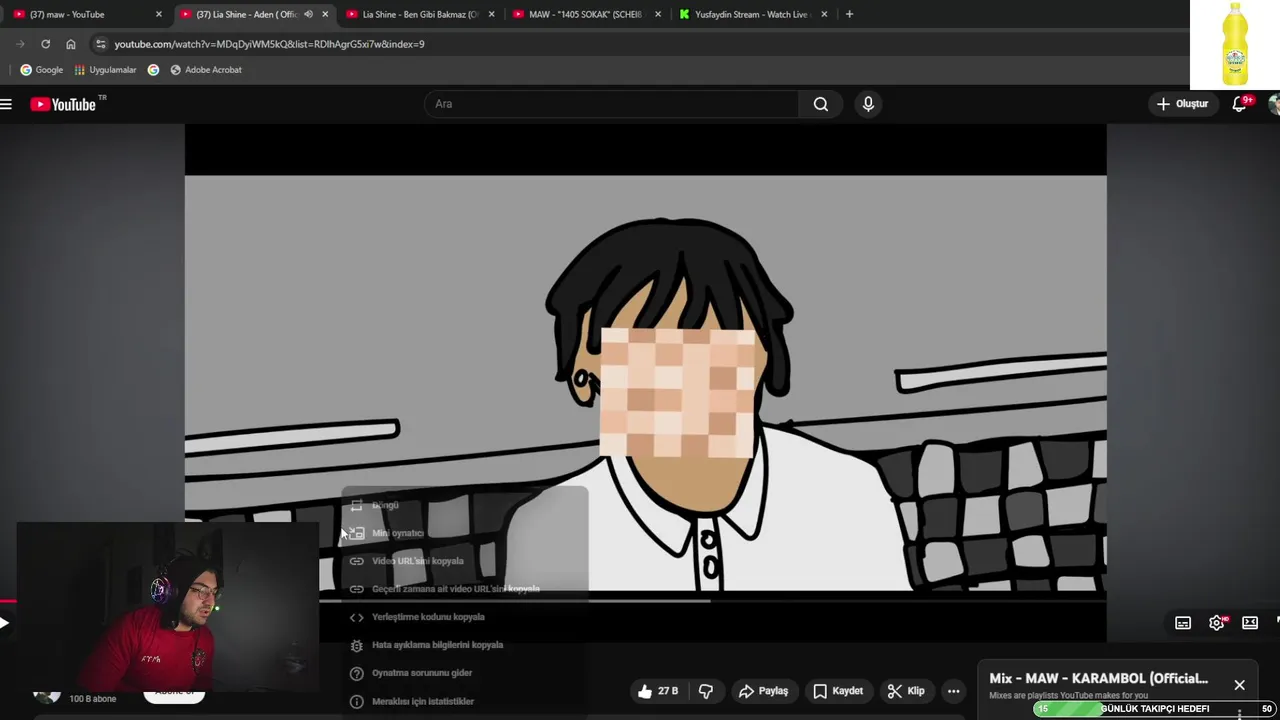
Task: Click the youtube.com URL address bar
Action: coord(269,44)
